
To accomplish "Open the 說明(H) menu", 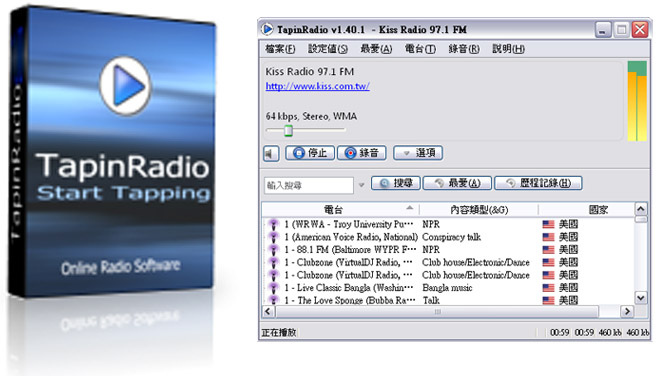I will coord(508,49).
